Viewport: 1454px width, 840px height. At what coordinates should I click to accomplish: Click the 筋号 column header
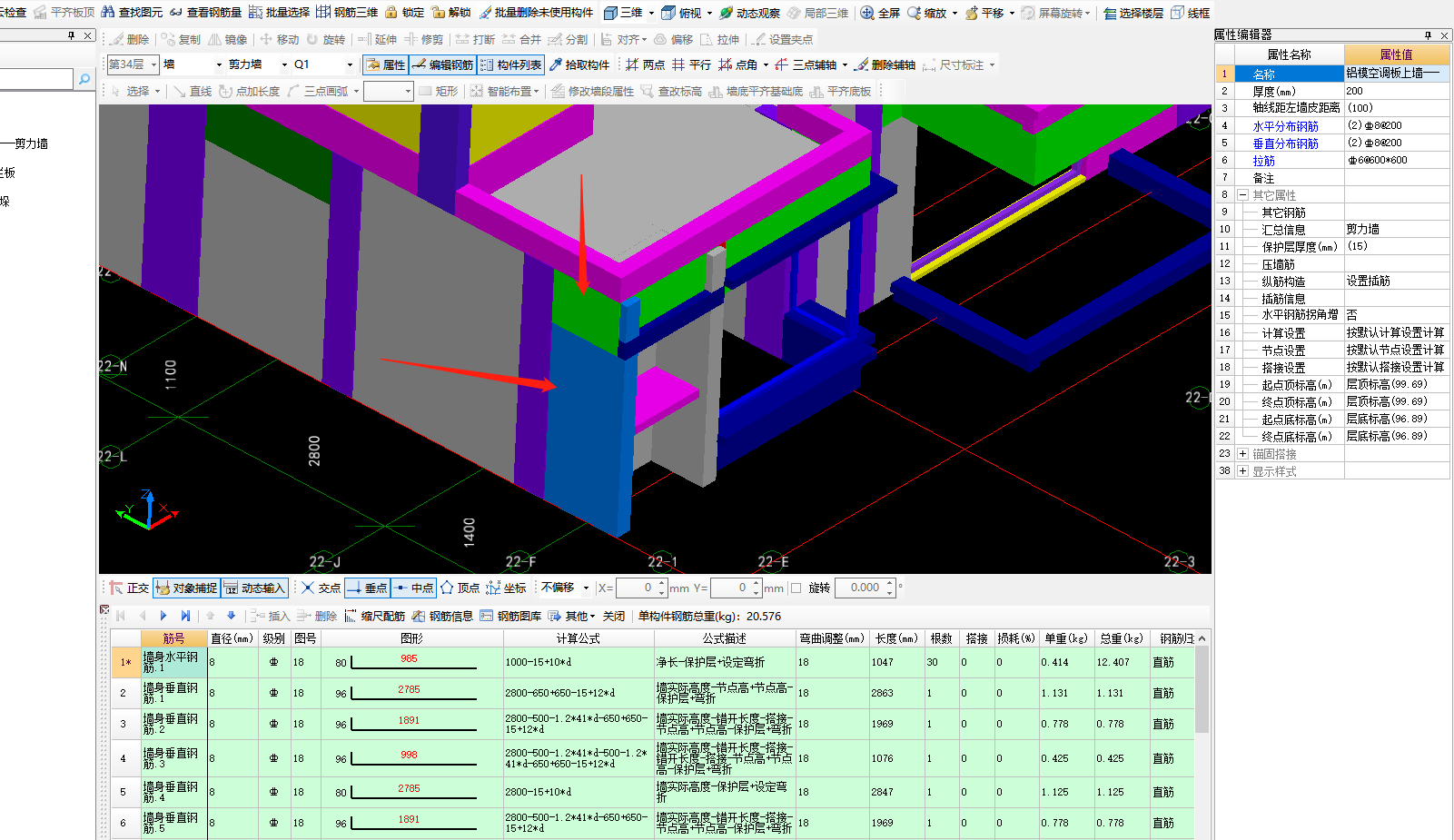pos(173,638)
